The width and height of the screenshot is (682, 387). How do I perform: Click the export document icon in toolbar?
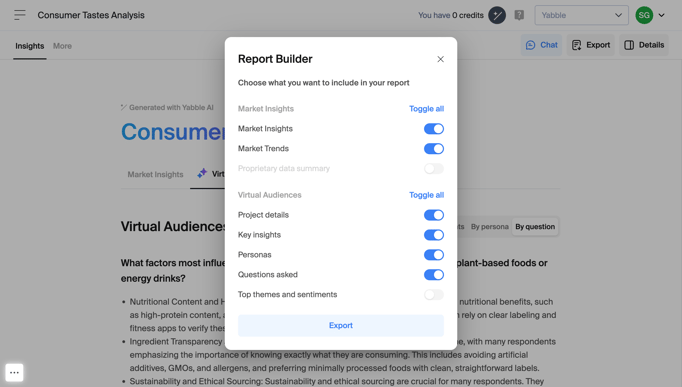[576, 45]
